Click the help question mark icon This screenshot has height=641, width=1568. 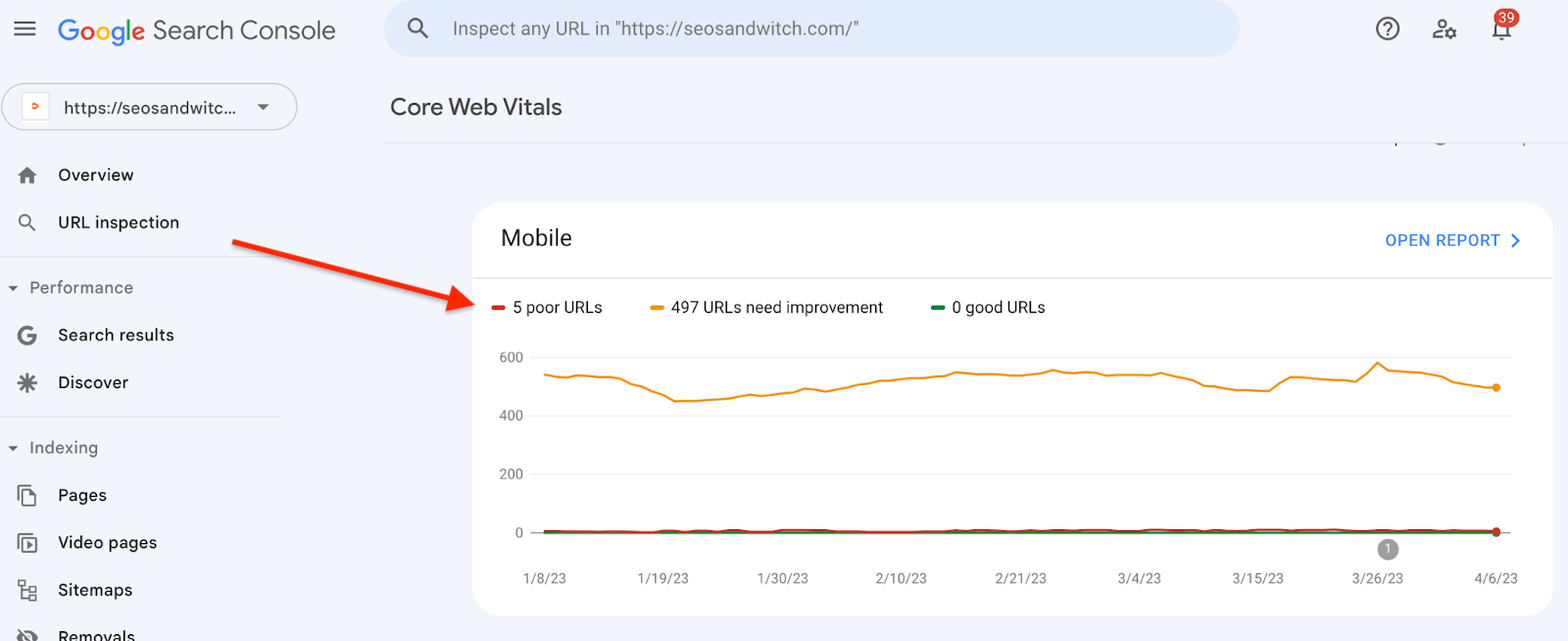pos(1387,28)
